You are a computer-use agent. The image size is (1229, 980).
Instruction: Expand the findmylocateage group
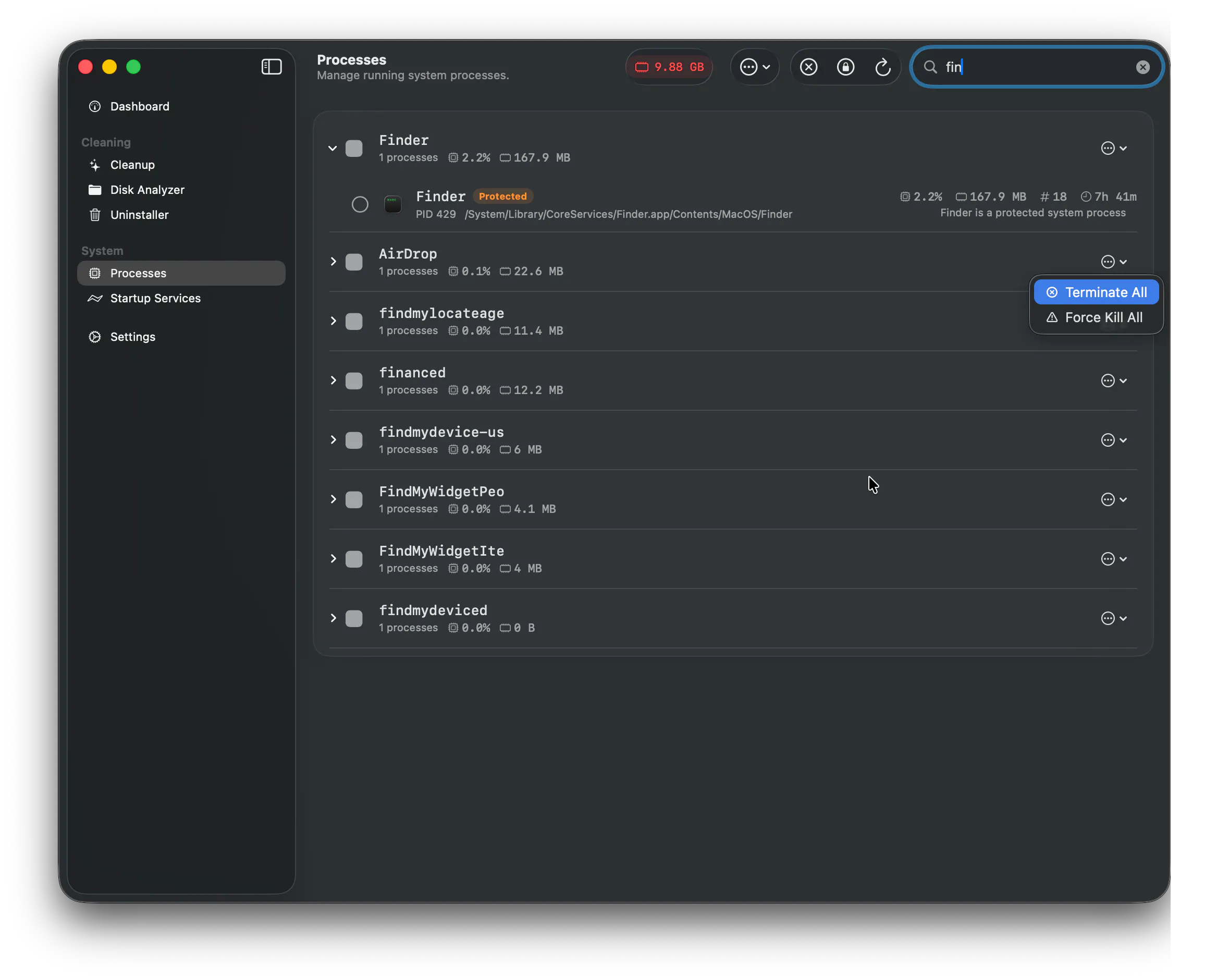tap(333, 322)
